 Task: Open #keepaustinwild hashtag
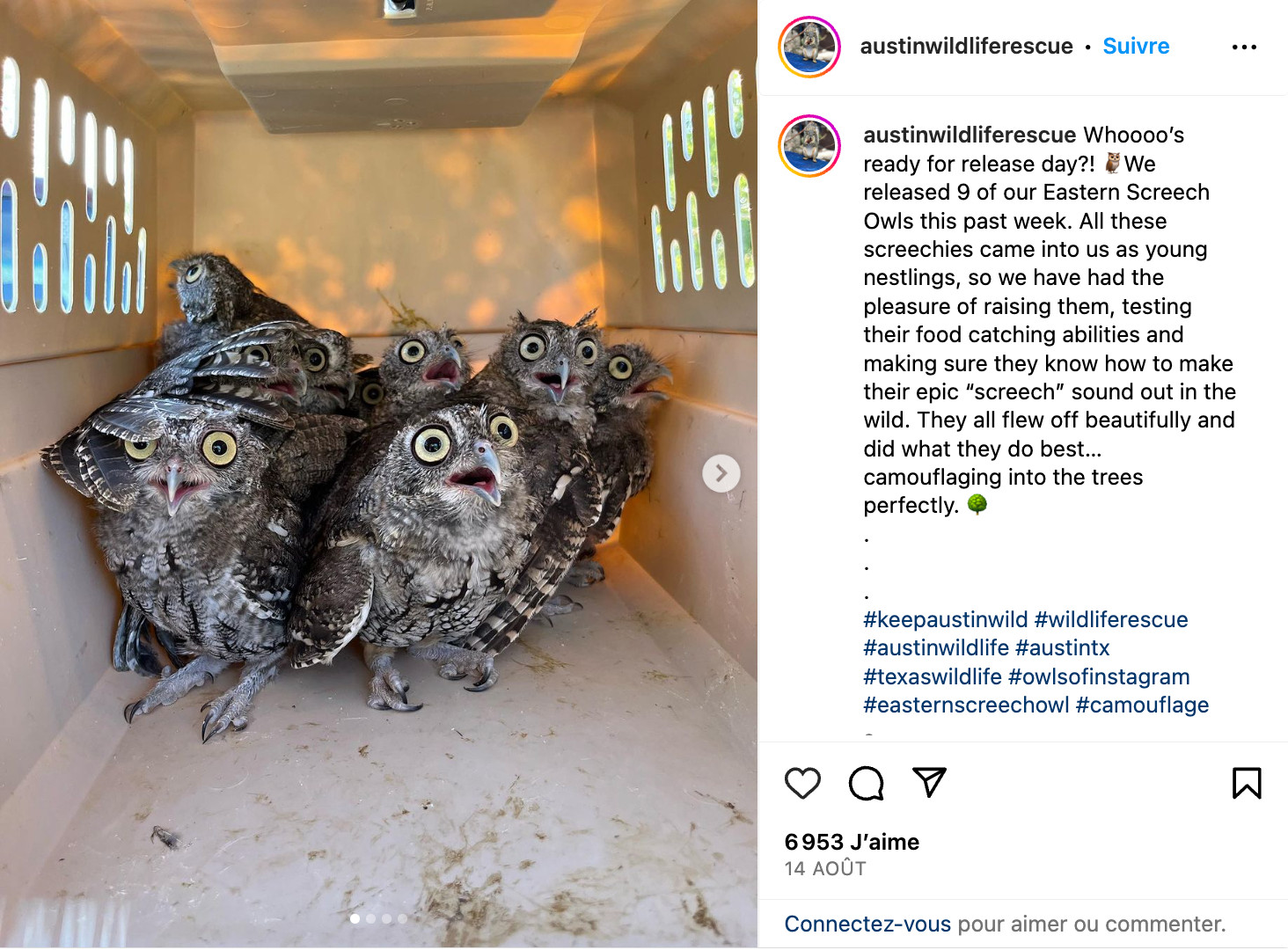pos(946,619)
